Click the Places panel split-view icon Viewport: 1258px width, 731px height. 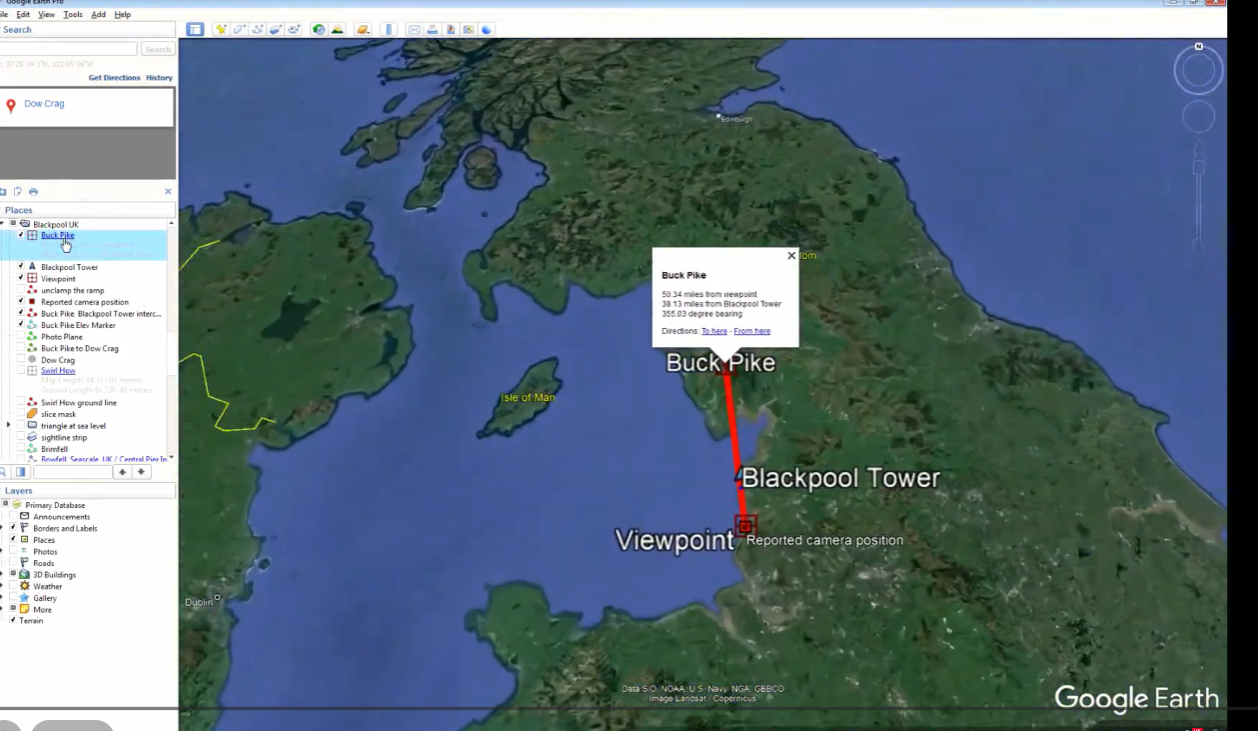coord(21,472)
